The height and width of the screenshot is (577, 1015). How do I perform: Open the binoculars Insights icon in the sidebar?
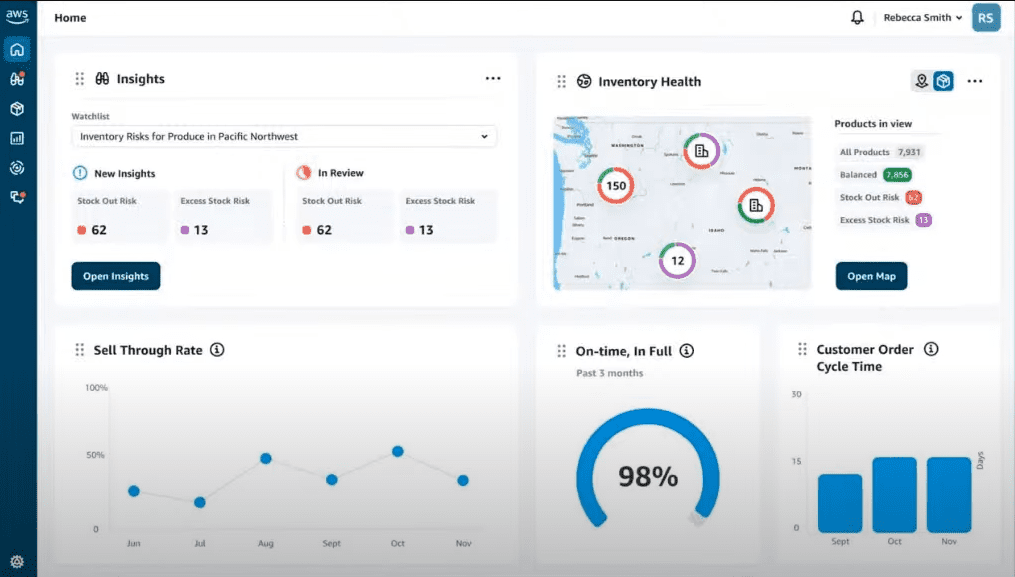tap(17, 79)
